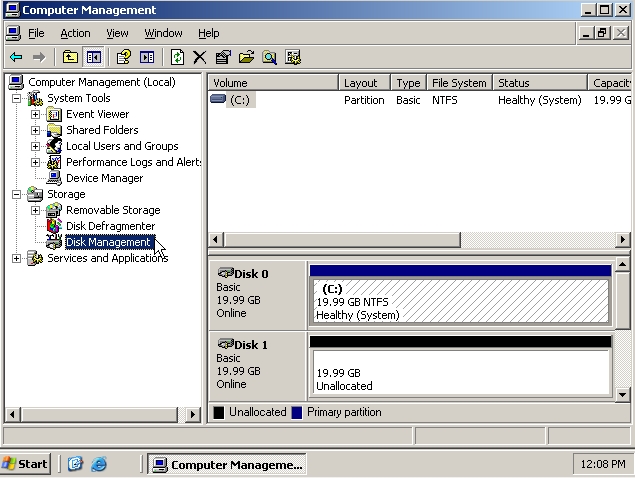
Task: Click the MMC console icon beside File menu
Action: tap(13, 33)
